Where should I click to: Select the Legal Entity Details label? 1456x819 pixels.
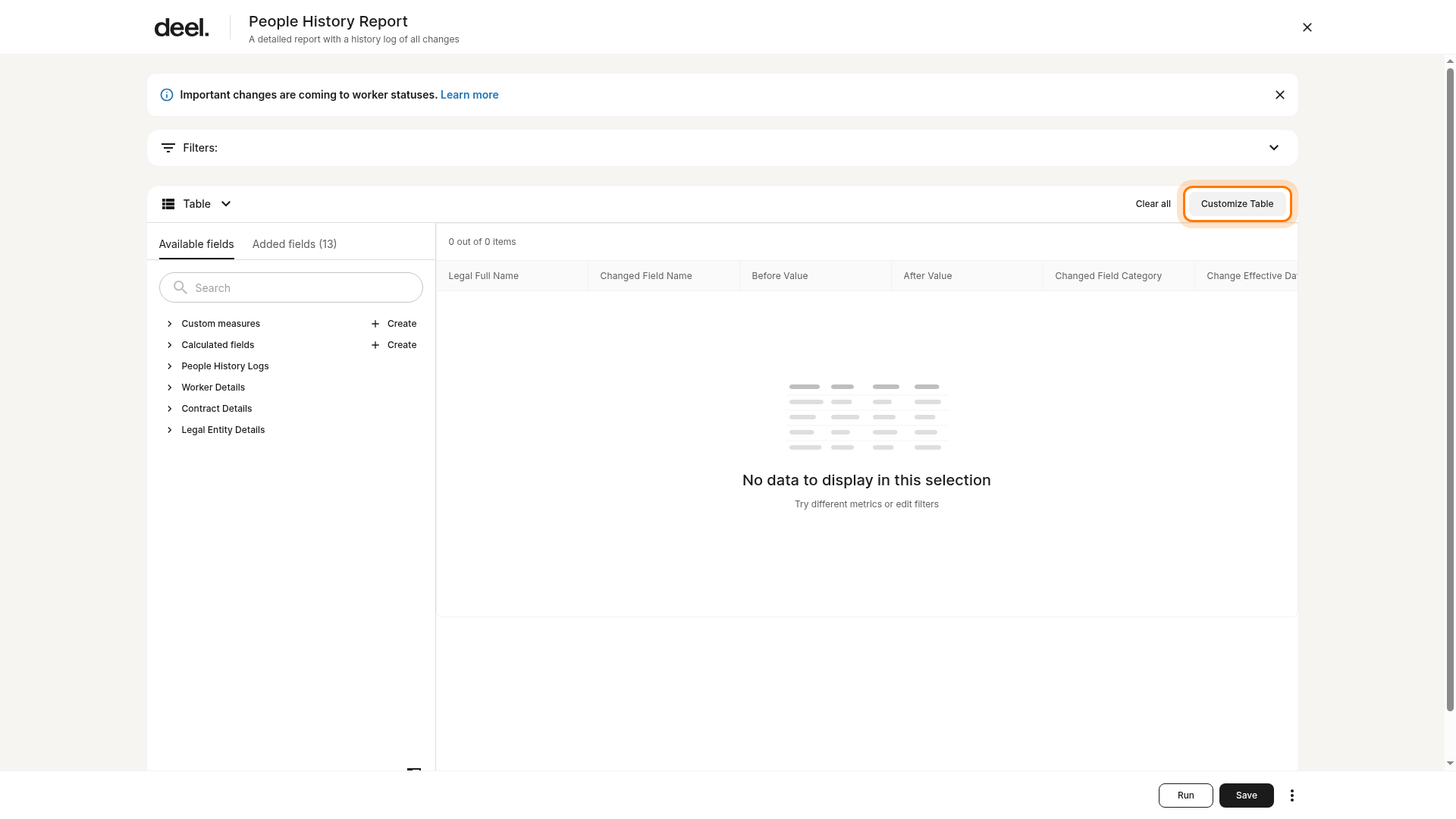tap(223, 430)
